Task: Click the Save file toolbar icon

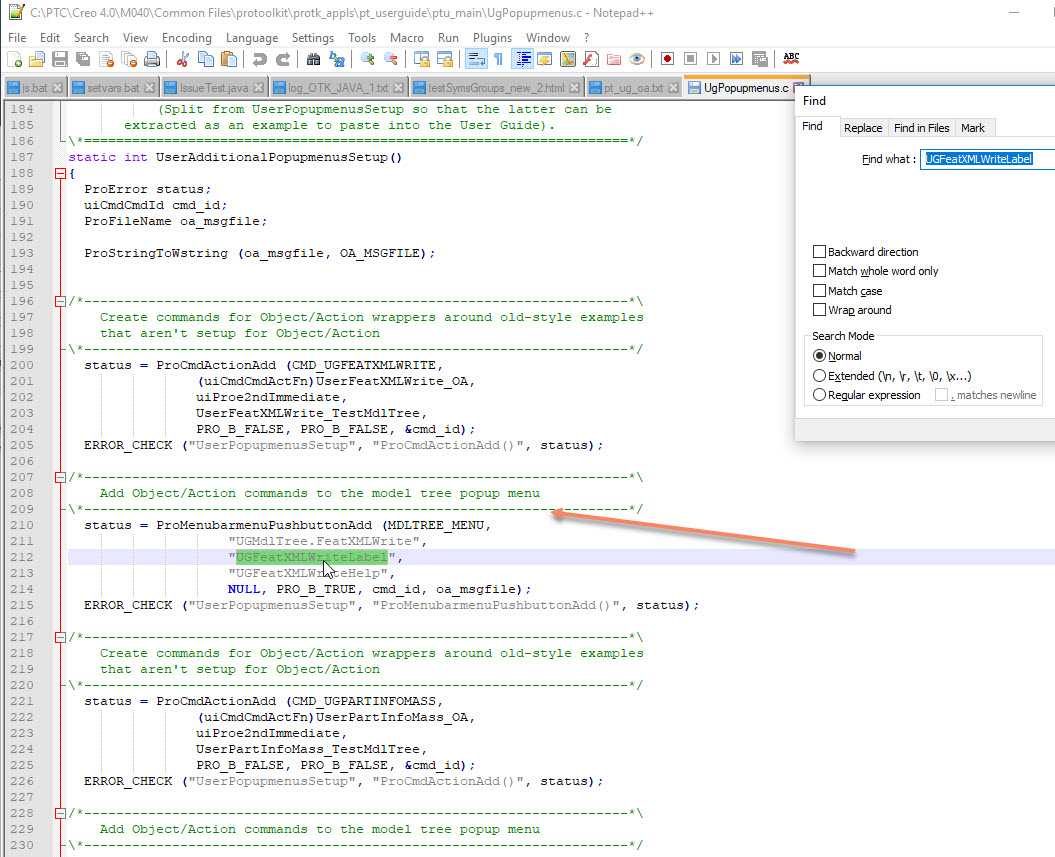Action: (59, 60)
